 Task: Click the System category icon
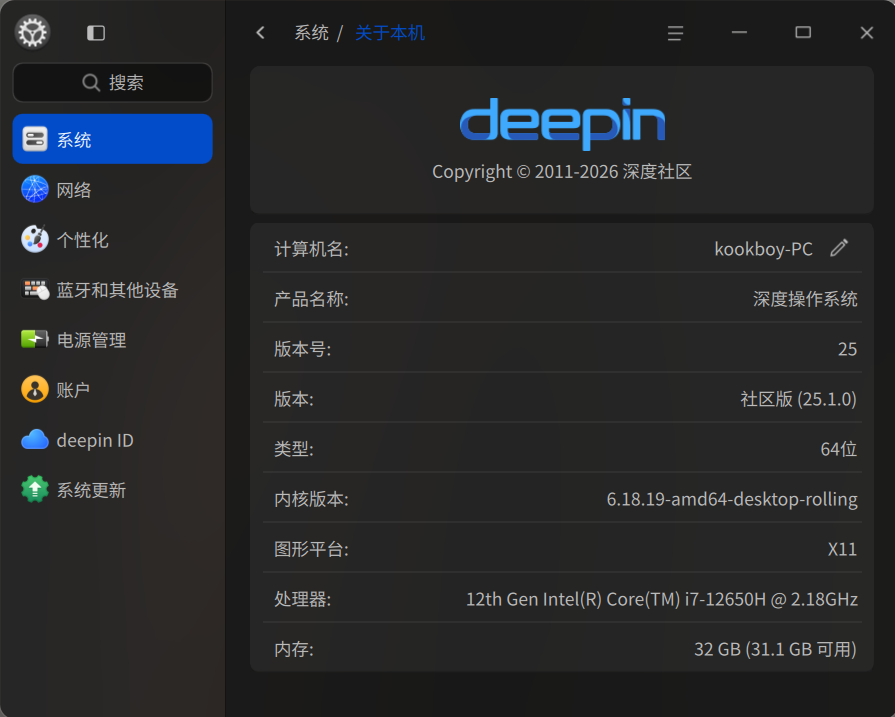coord(35,139)
